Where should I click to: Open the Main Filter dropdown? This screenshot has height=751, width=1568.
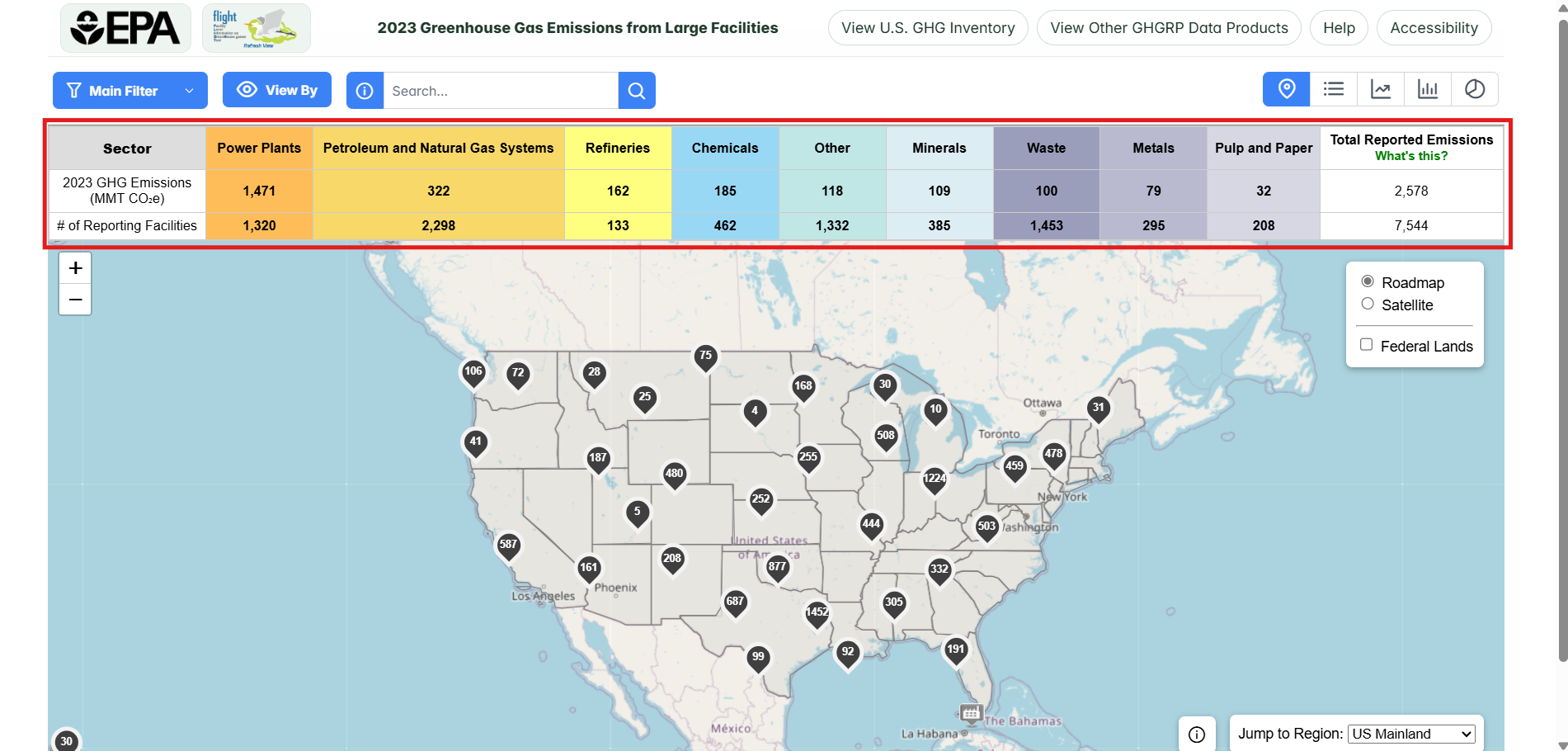129,91
